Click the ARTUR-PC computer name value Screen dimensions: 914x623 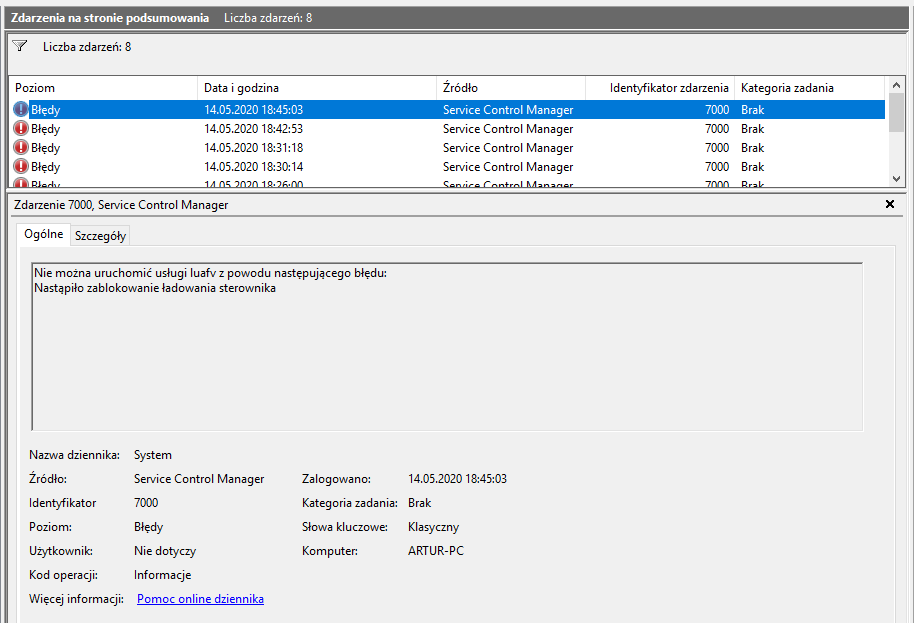(x=436, y=551)
